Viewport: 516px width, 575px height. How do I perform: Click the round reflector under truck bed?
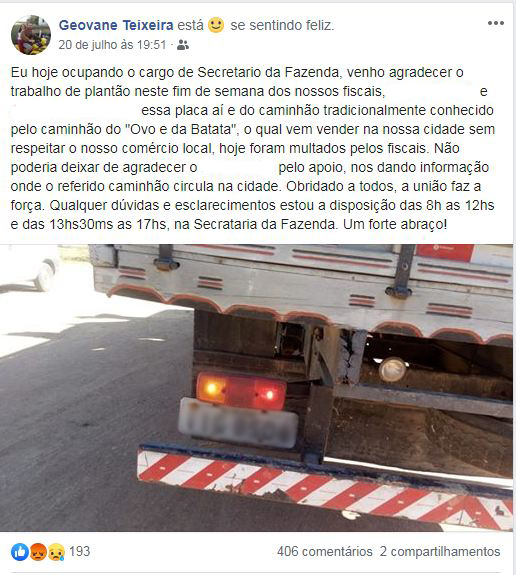(x=392, y=369)
